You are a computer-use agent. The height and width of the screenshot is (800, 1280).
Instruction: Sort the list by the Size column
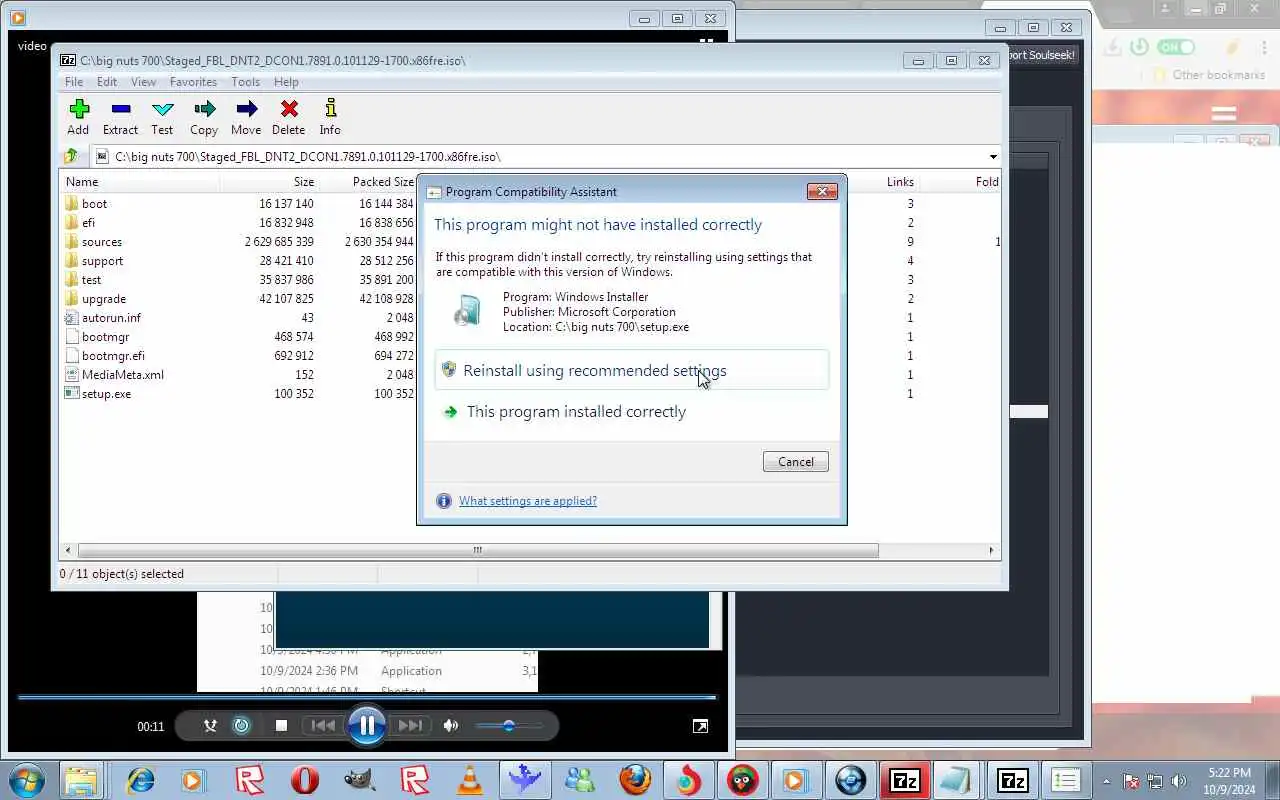click(x=270, y=181)
